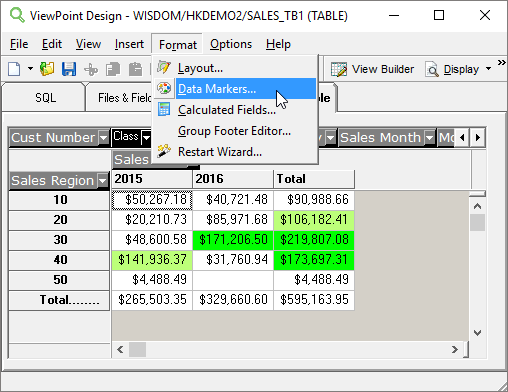Select grand total cell $595,163.95
Screen dimensions: 508x392
pyautogui.click(x=314, y=300)
